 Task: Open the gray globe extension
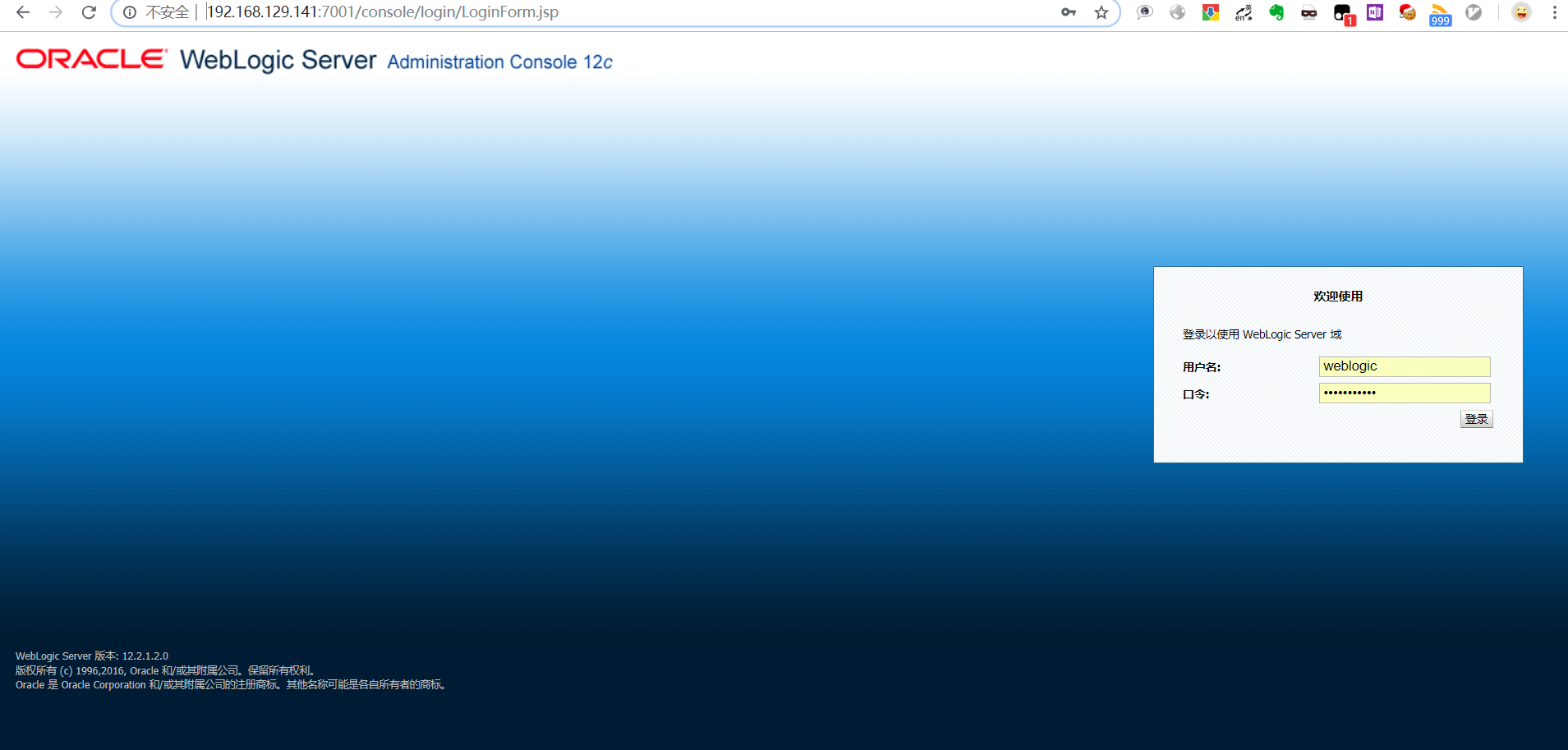(1178, 12)
